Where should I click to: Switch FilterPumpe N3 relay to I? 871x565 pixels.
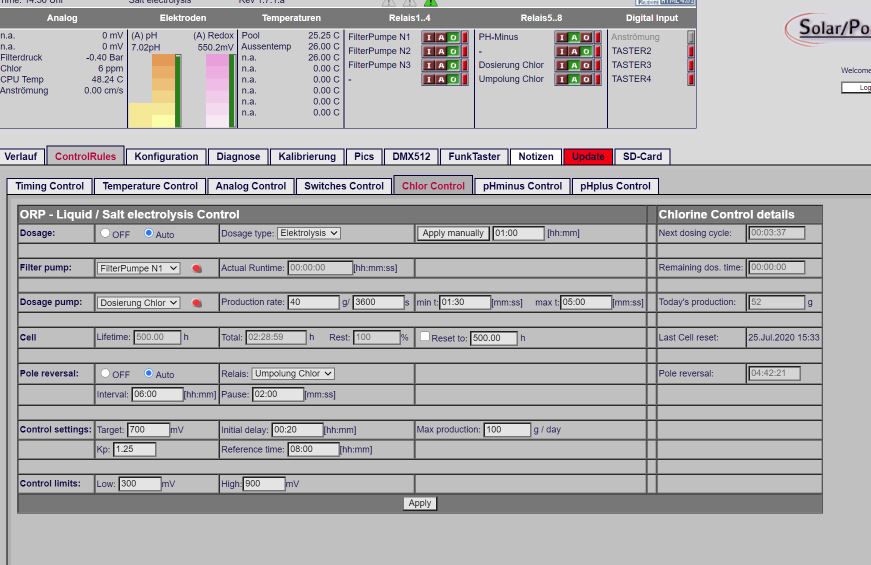[x=429, y=65]
